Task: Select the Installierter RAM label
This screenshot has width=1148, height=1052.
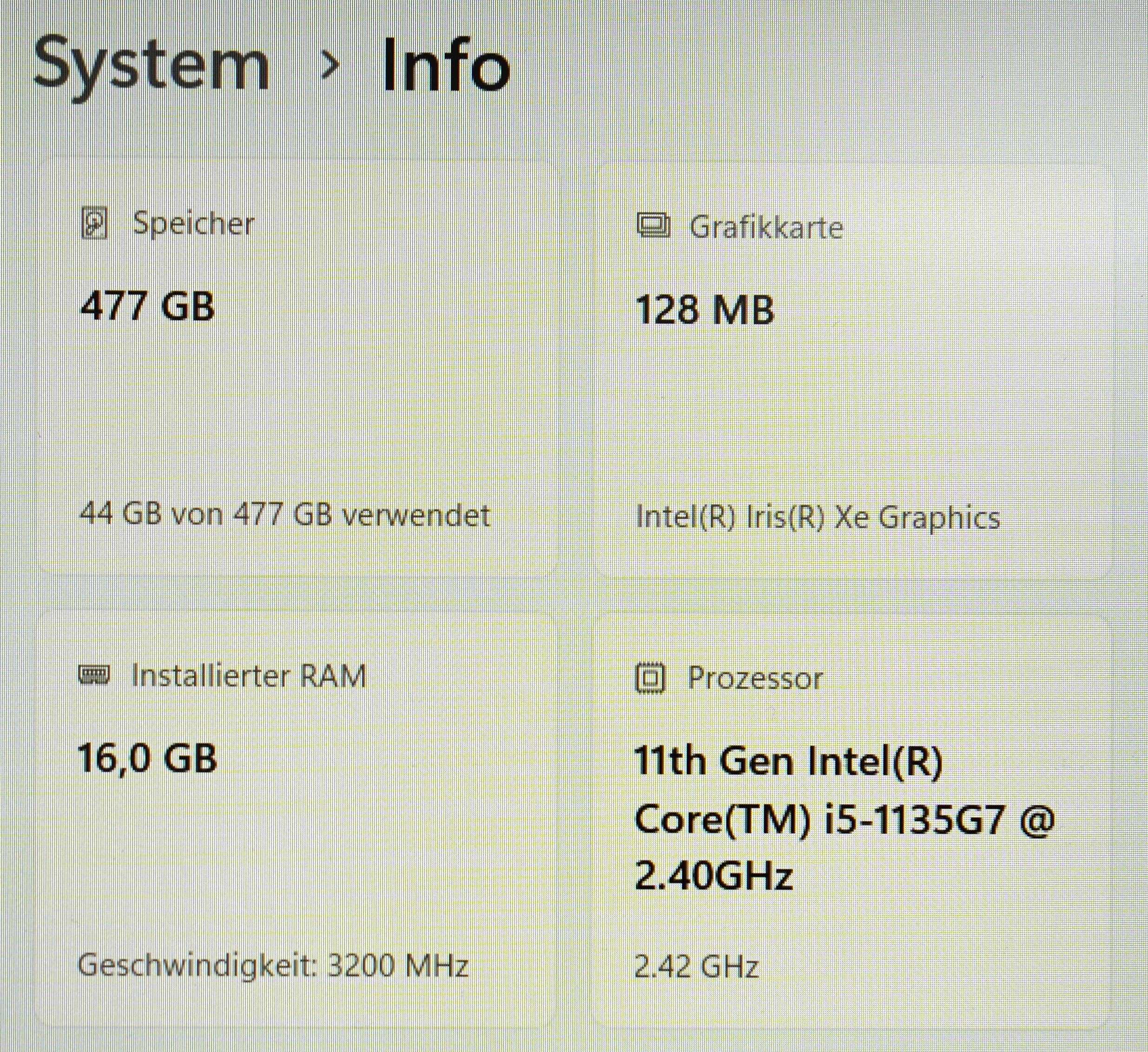Action: [249, 676]
